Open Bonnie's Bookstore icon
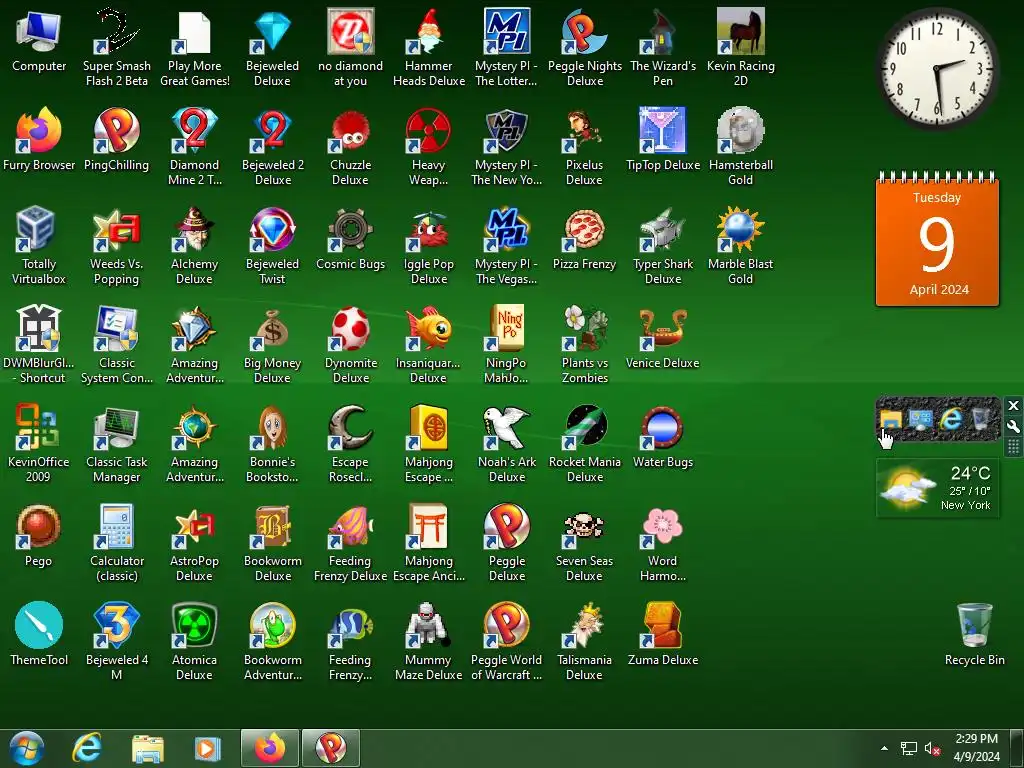The image size is (1024, 768). tap(272, 427)
